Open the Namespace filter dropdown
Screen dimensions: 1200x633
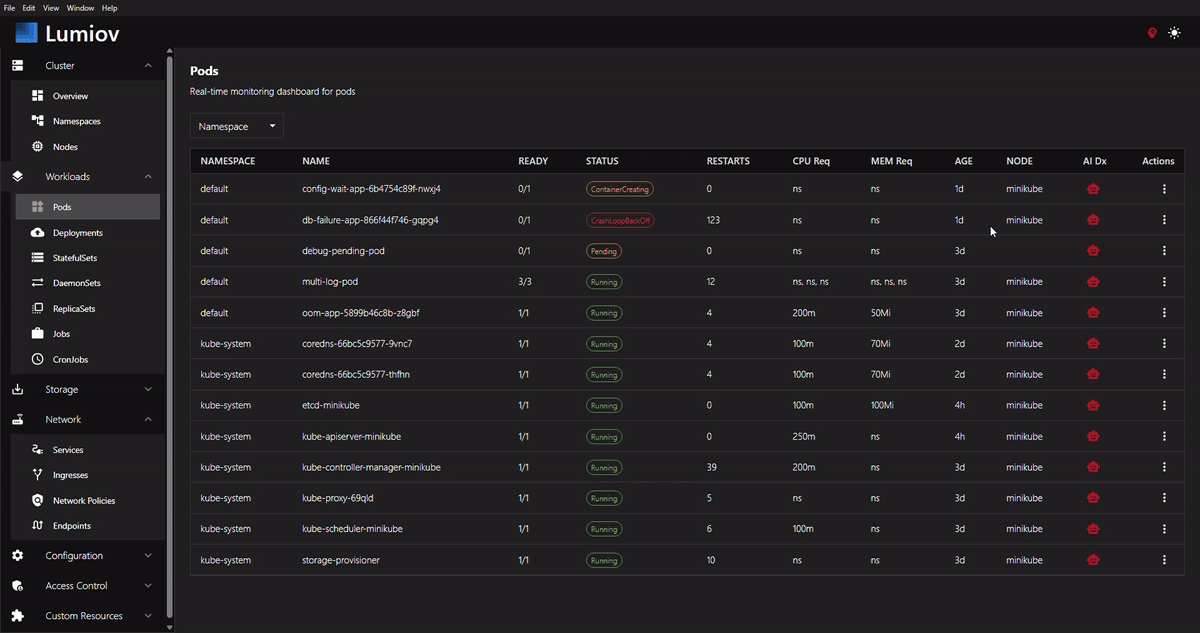pyautogui.click(x=237, y=126)
